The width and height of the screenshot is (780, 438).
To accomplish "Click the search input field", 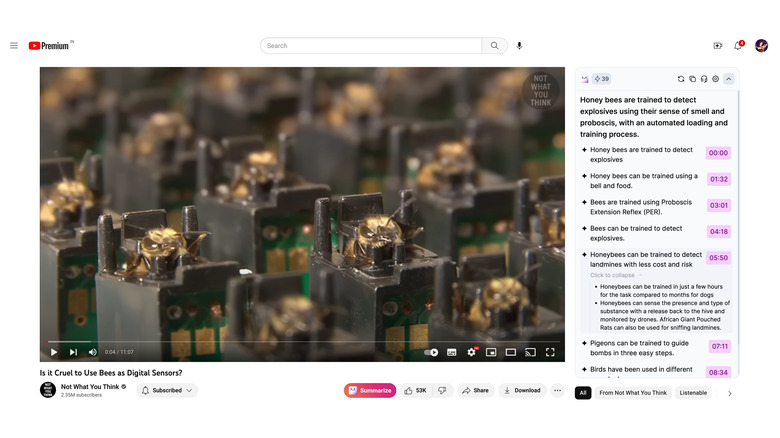I will click(372, 45).
